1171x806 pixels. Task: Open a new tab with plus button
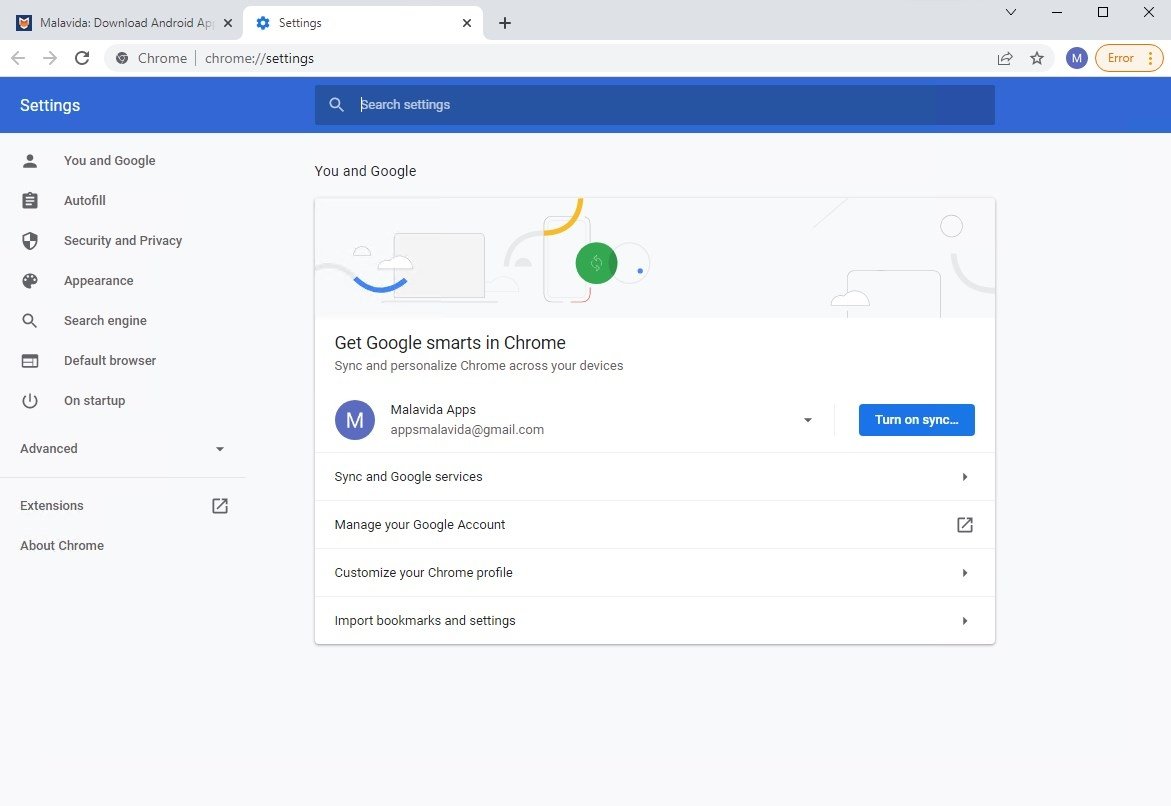[x=505, y=23]
